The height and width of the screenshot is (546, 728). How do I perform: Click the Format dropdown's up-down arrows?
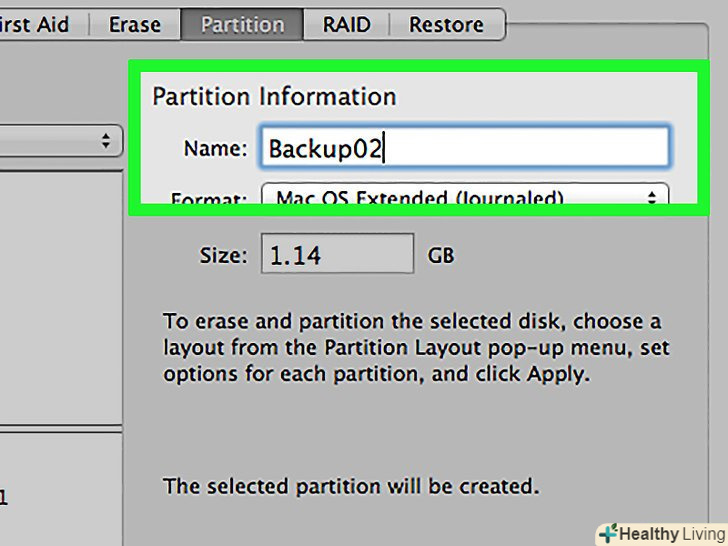click(x=652, y=197)
